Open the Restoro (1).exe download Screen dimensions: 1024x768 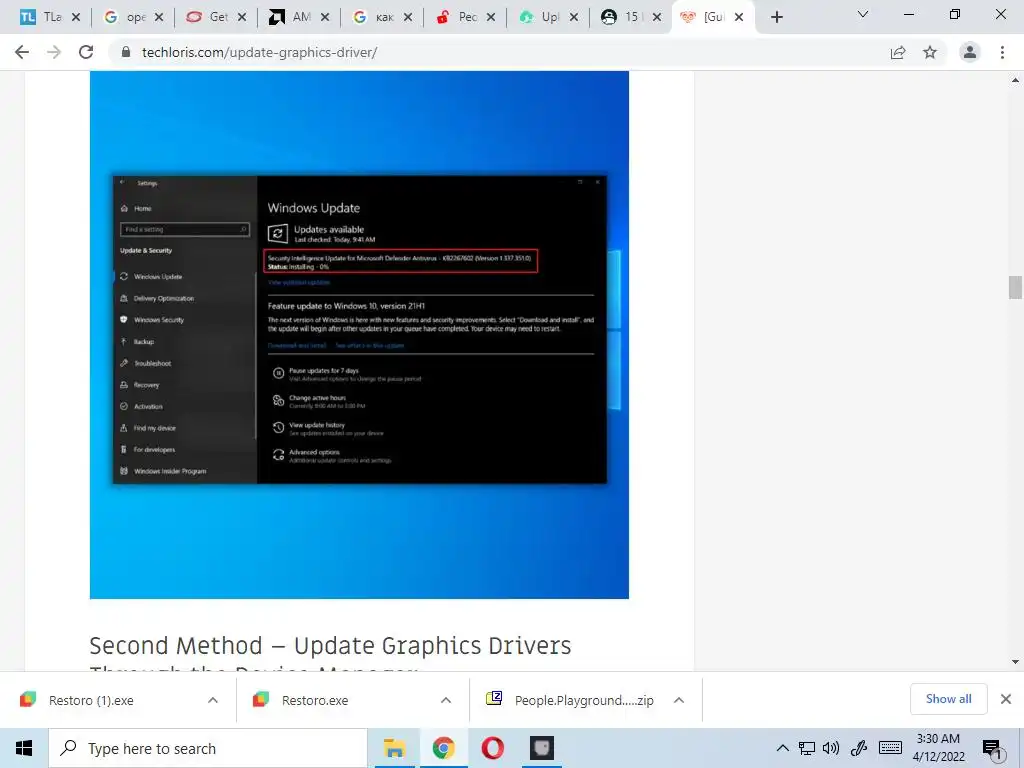(x=91, y=700)
